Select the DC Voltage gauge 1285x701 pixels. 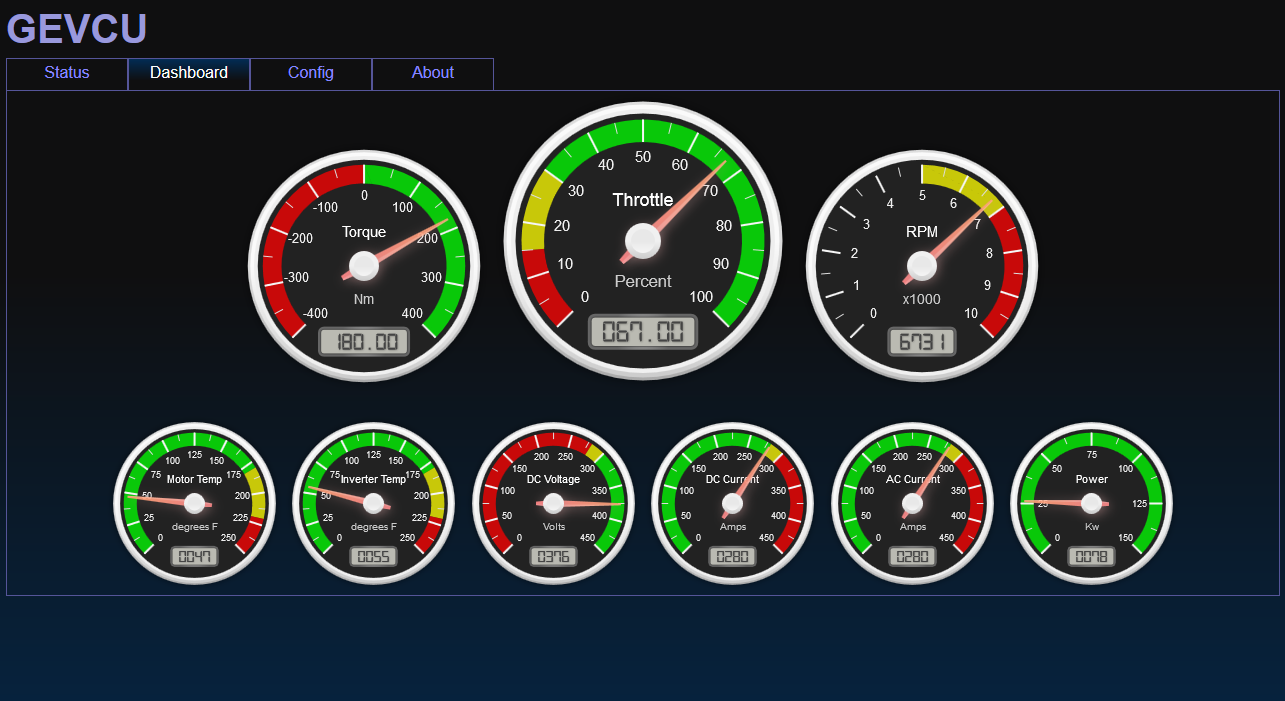(553, 503)
